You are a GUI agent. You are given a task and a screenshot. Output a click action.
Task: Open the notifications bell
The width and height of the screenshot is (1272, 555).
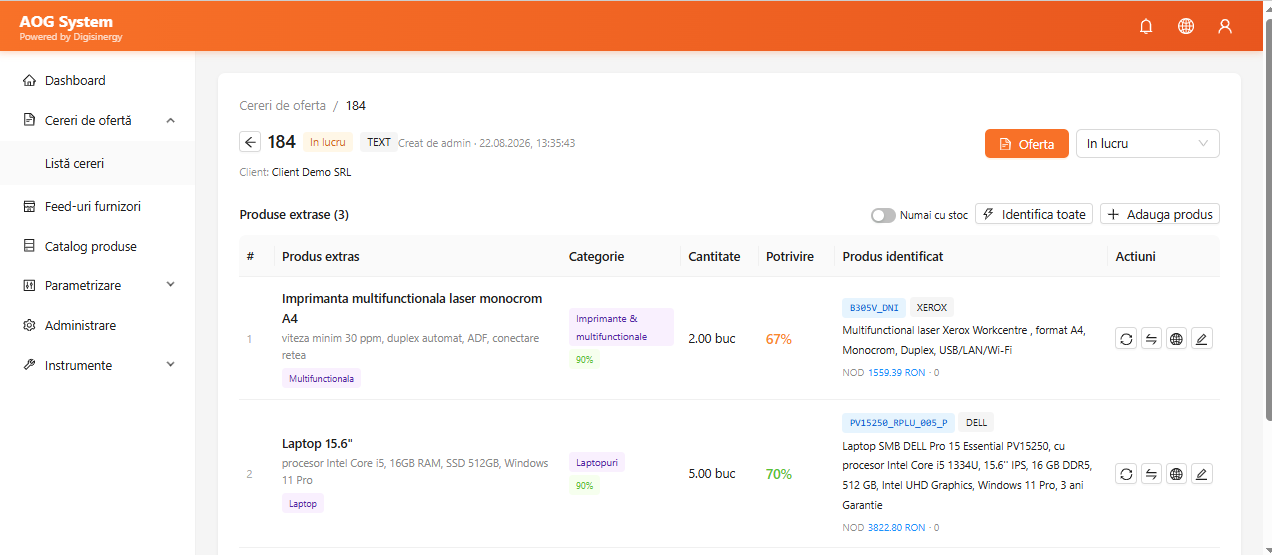point(1146,26)
